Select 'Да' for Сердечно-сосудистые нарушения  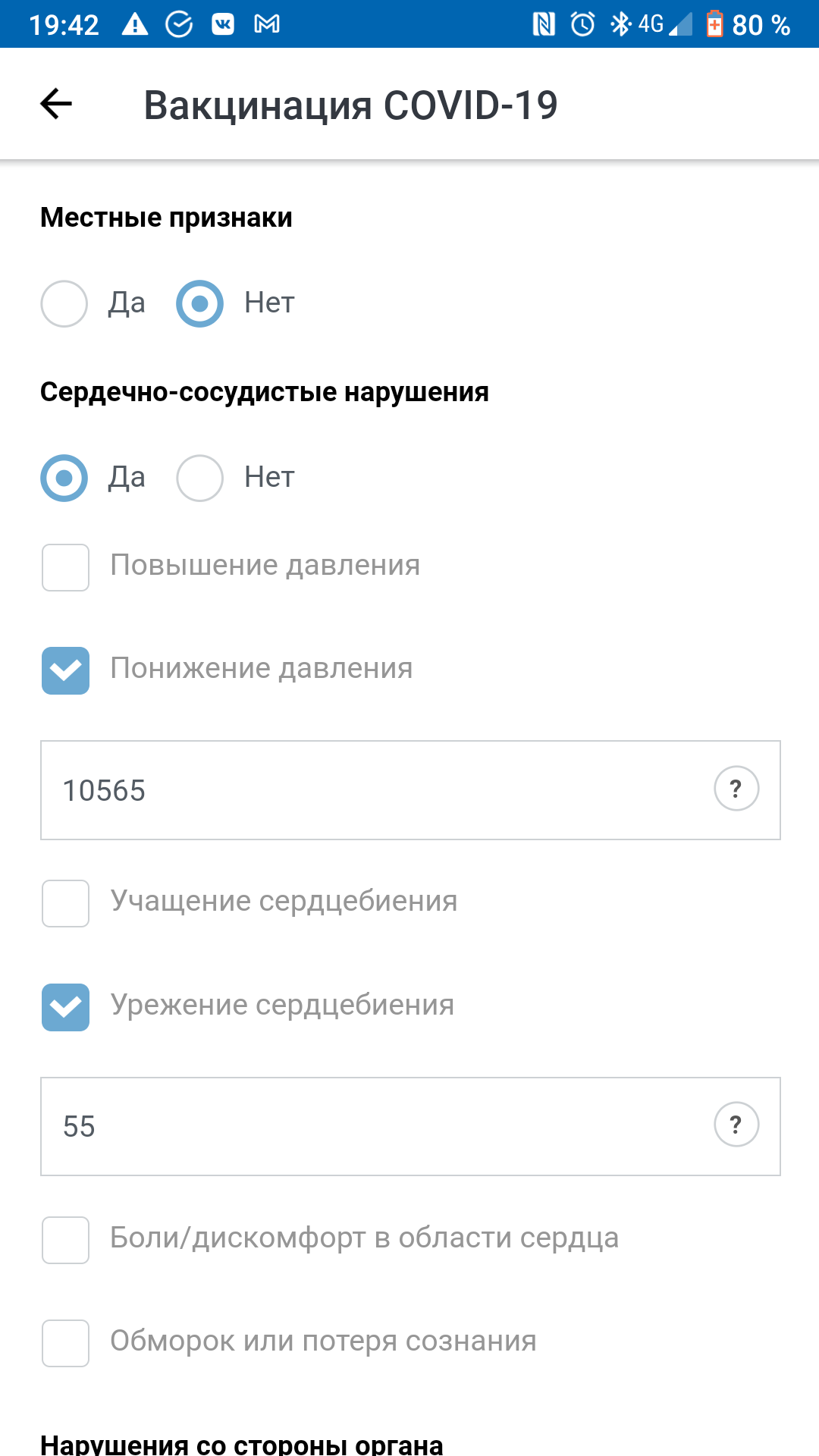64,478
